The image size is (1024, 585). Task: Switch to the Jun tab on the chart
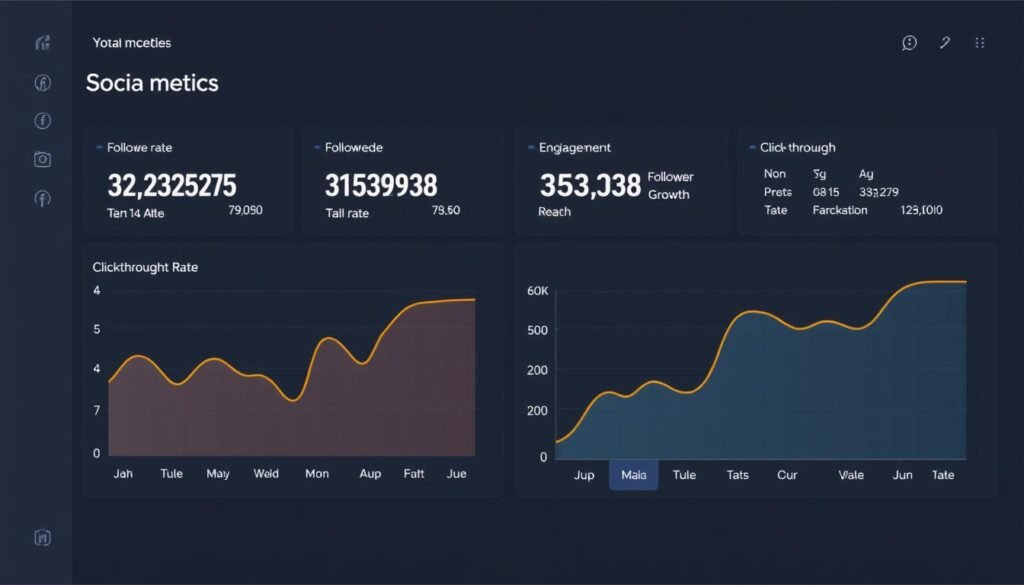pyautogui.click(x=902, y=475)
